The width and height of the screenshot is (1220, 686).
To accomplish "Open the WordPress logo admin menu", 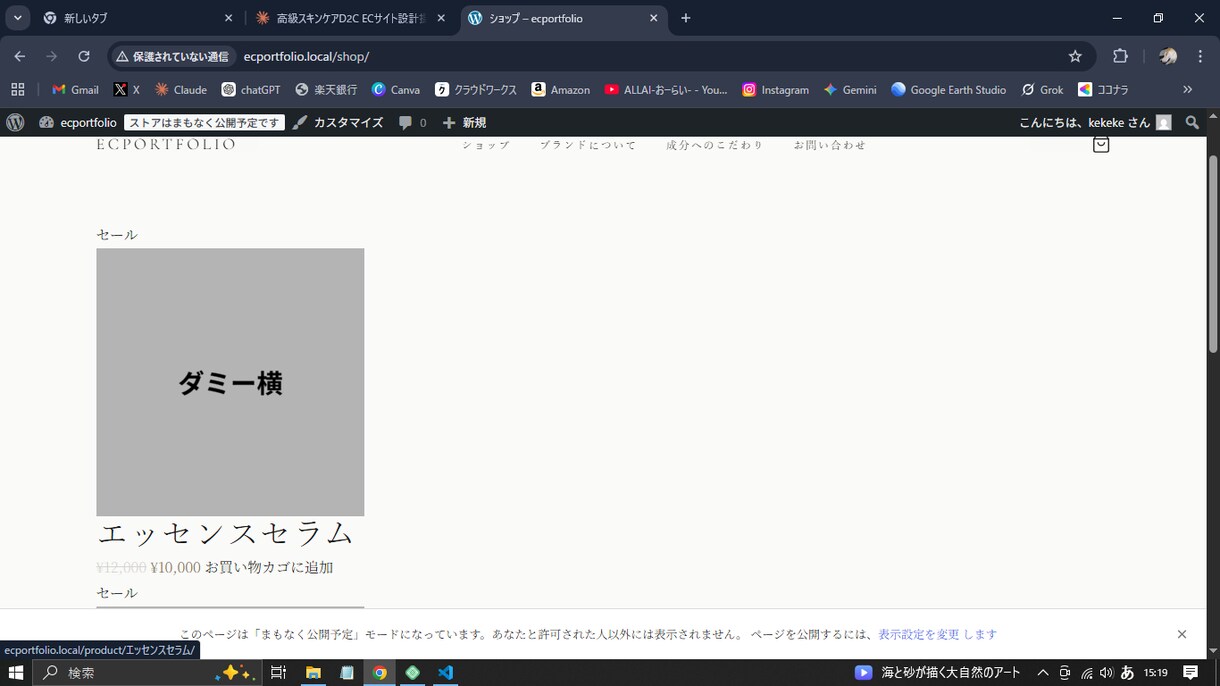I will point(15,122).
